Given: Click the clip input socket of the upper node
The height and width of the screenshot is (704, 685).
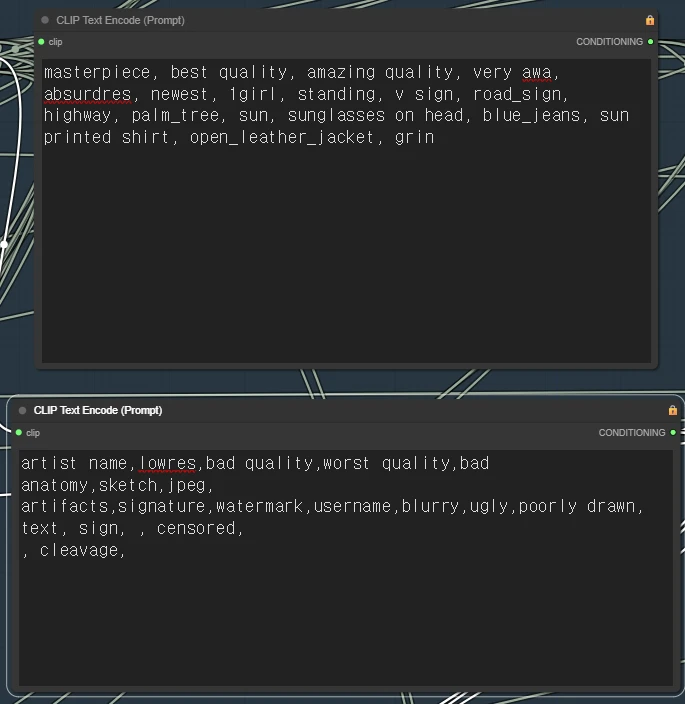Looking at the screenshot, I should click(41, 42).
